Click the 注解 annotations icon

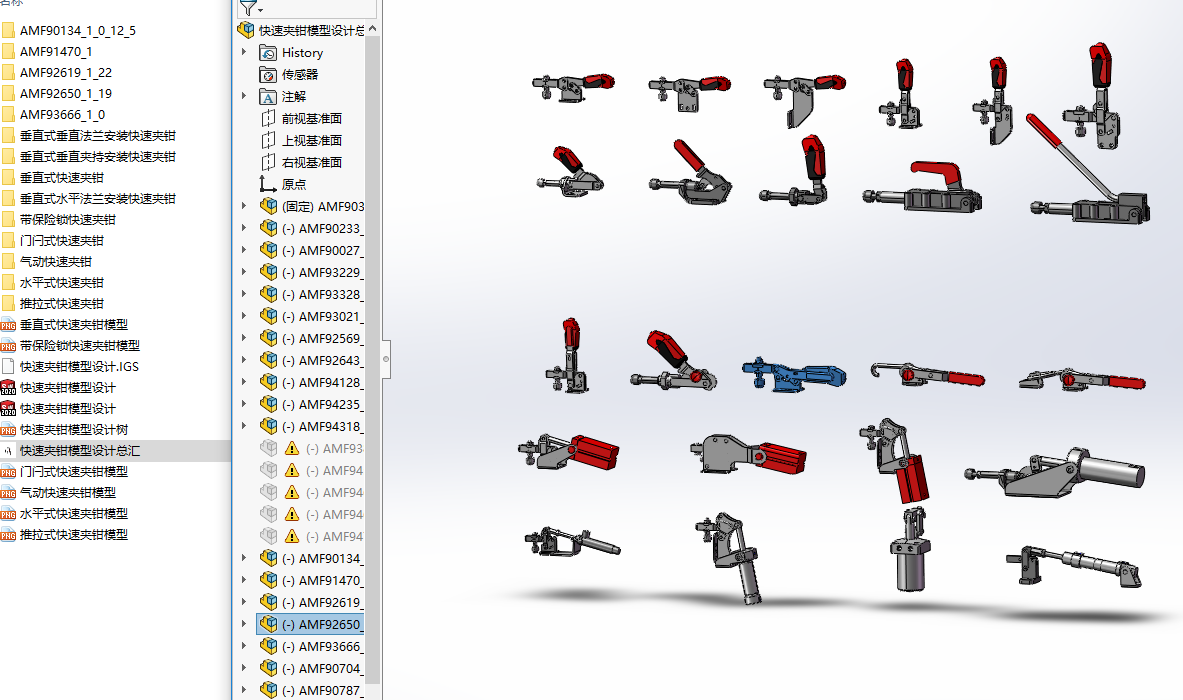pyautogui.click(x=268, y=96)
